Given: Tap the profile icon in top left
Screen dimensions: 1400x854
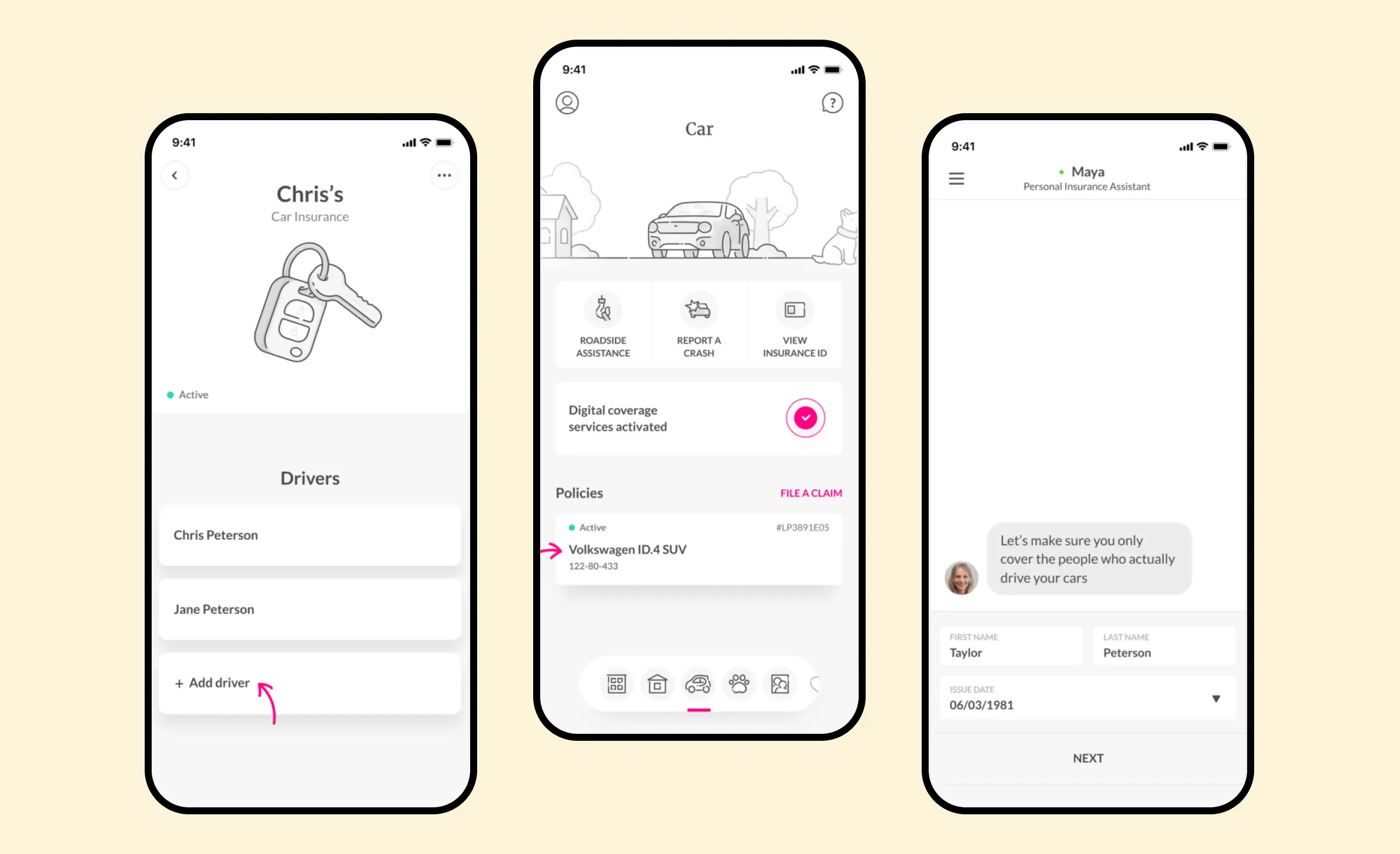Looking at the screenshot, I should 566,102.
